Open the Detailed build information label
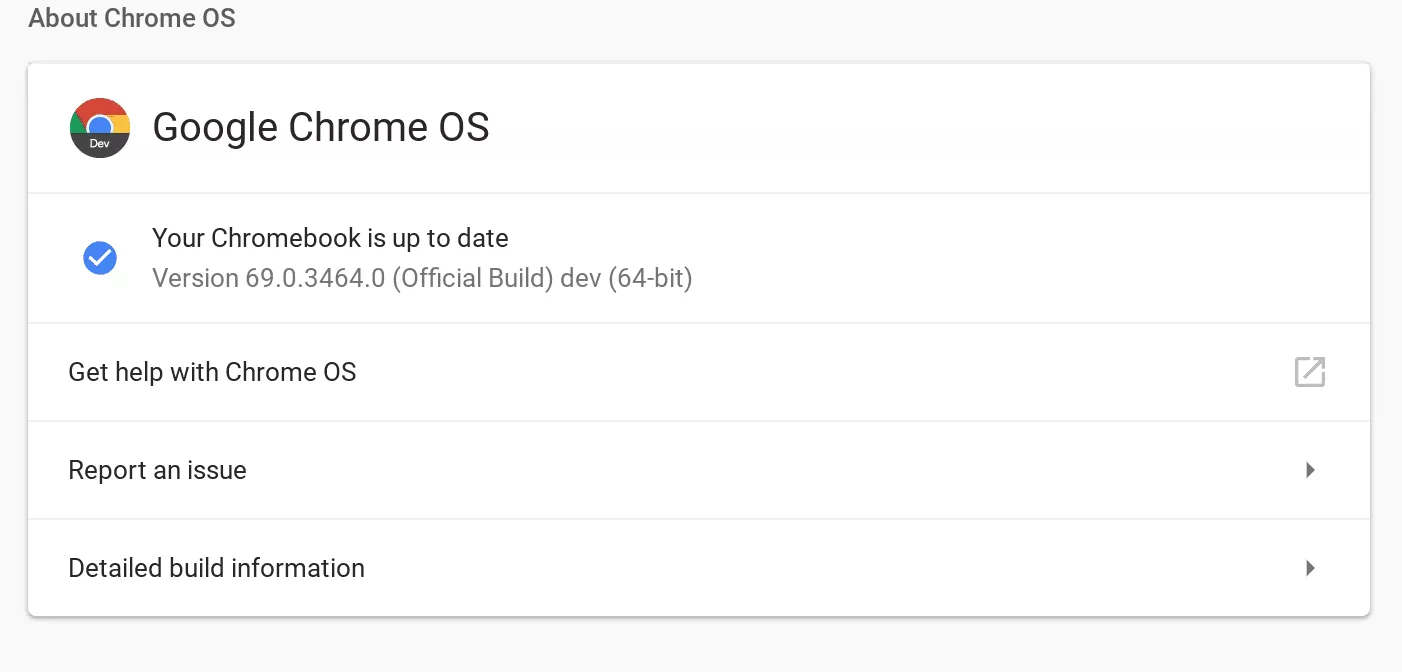Image resolution: width=1402 pixels, height=672 pixels. tap(216, 568)
